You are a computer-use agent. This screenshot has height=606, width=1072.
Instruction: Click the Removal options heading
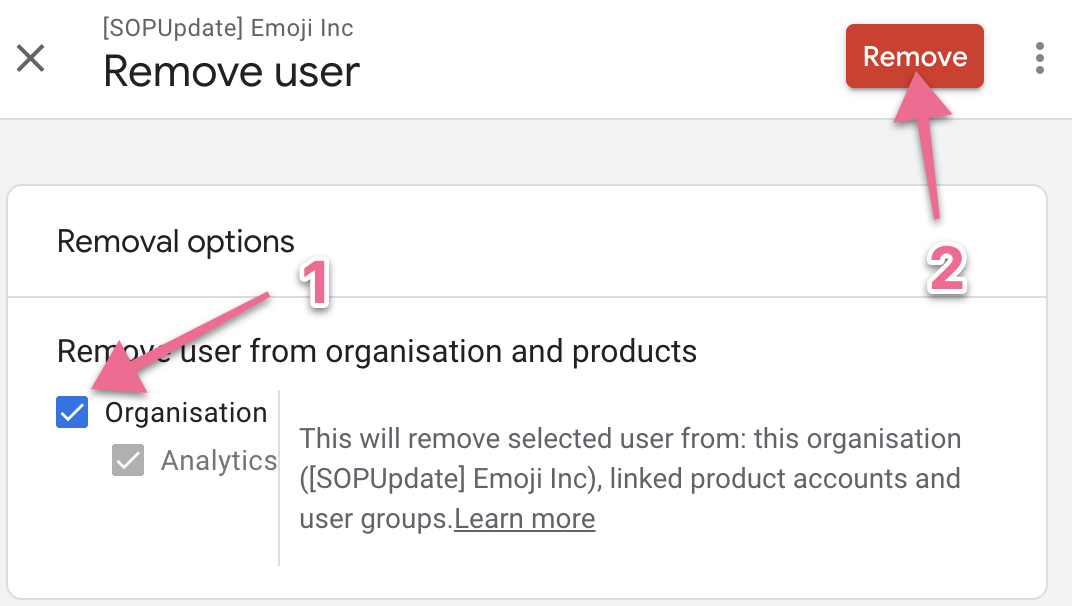point(176,241)
